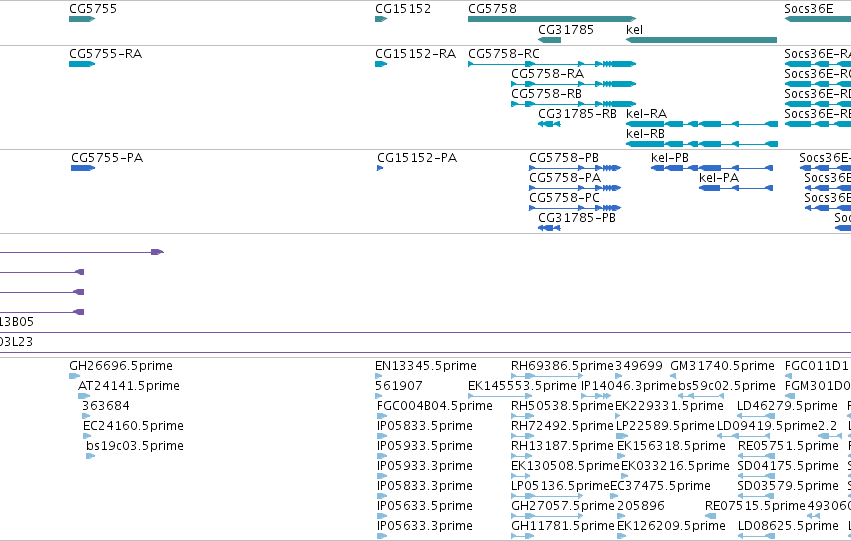Click the CG15152 gene label
This screenshot has width=851, height=541.
pos(403,9)
